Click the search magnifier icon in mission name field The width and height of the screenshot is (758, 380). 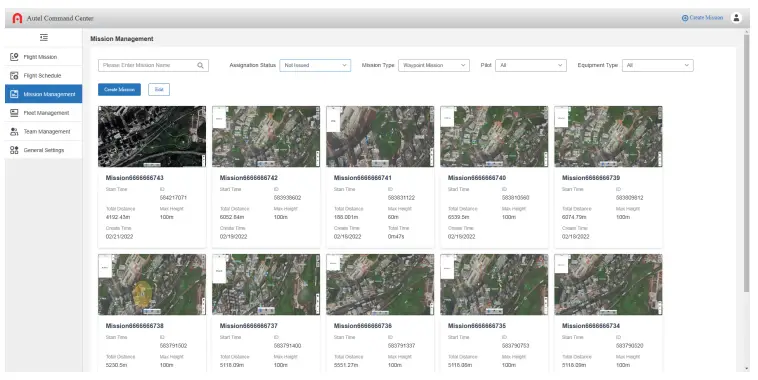[x=201, y=66]
